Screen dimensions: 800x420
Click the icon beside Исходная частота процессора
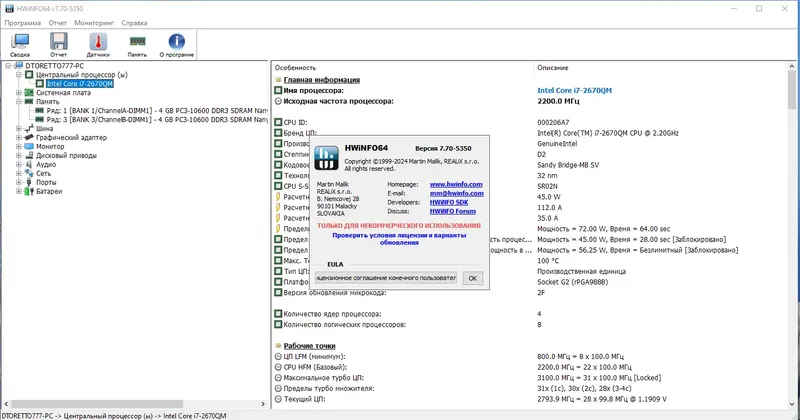pos(278,101)
